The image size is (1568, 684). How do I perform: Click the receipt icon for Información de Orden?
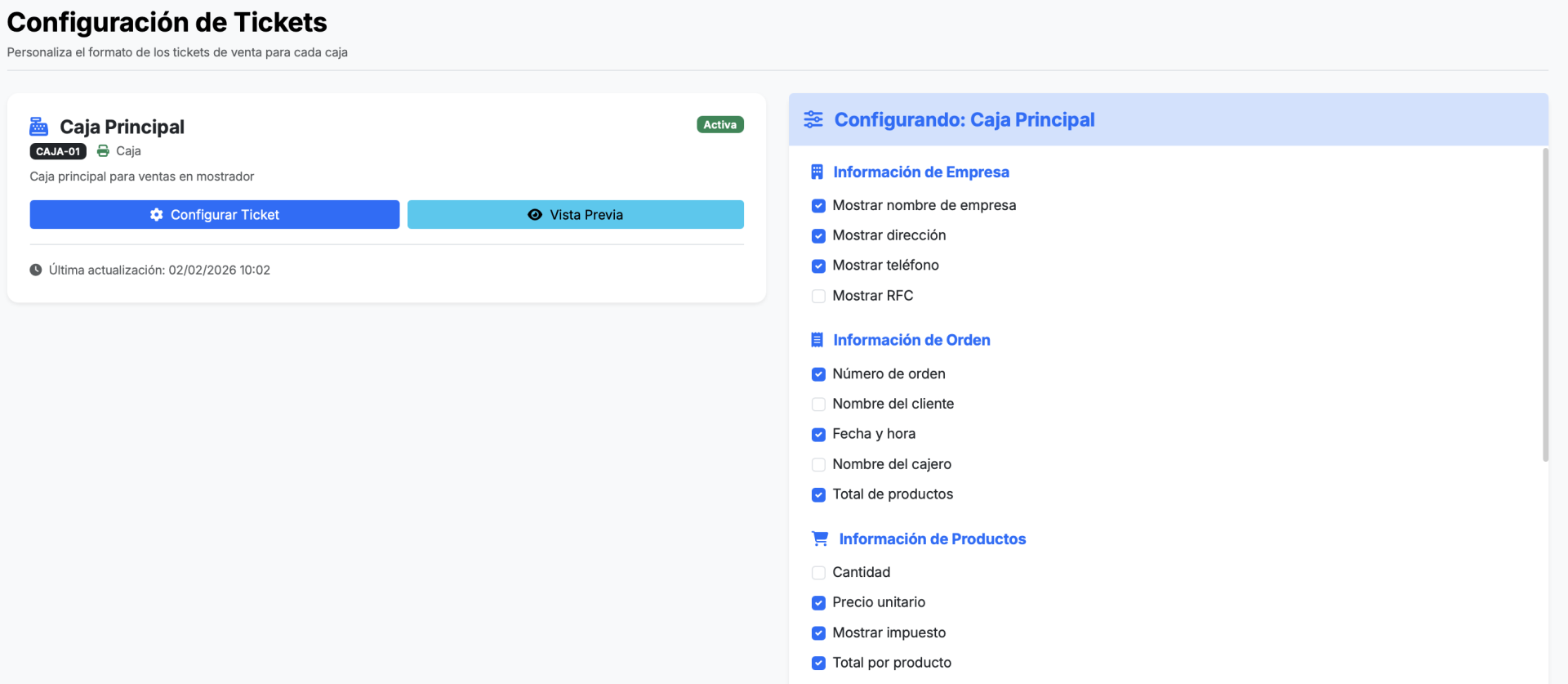(817, 340)
